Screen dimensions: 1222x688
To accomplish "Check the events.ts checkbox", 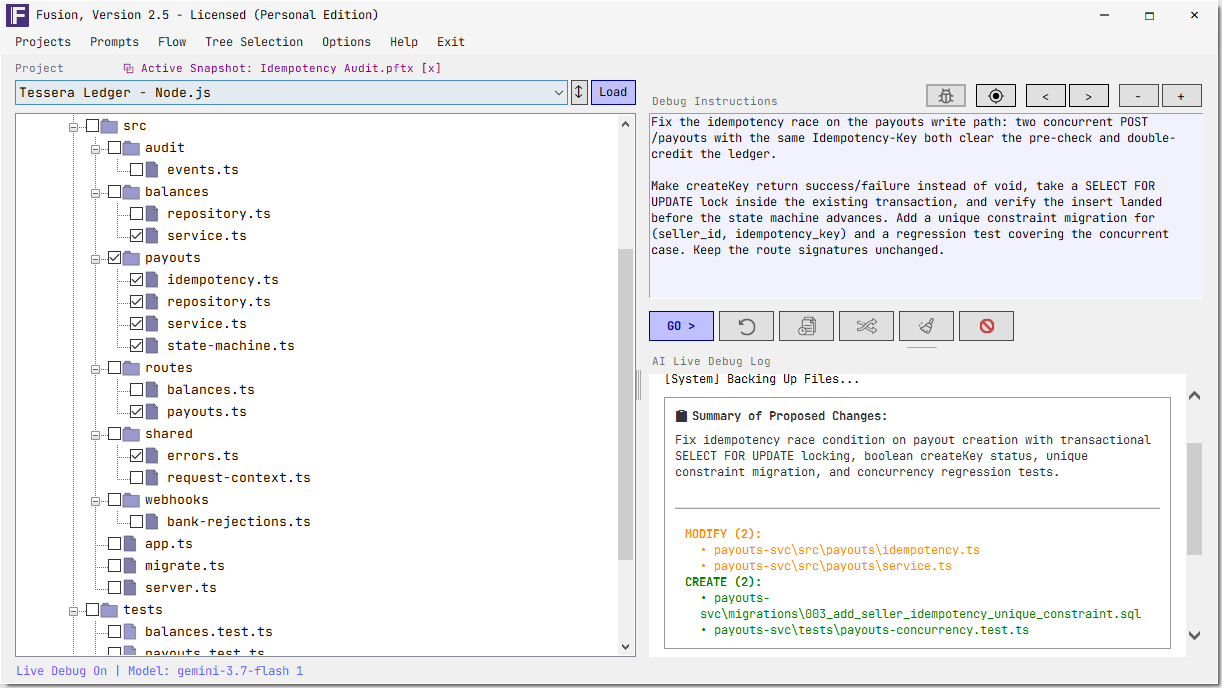I will 136,170.
